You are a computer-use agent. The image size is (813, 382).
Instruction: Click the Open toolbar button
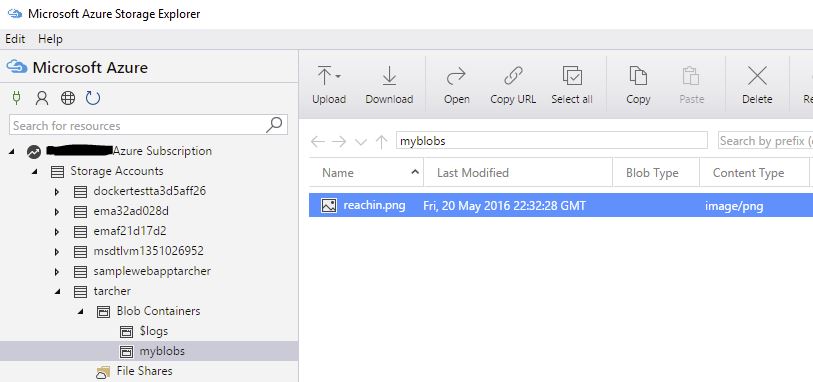click(x=456, y=85)
